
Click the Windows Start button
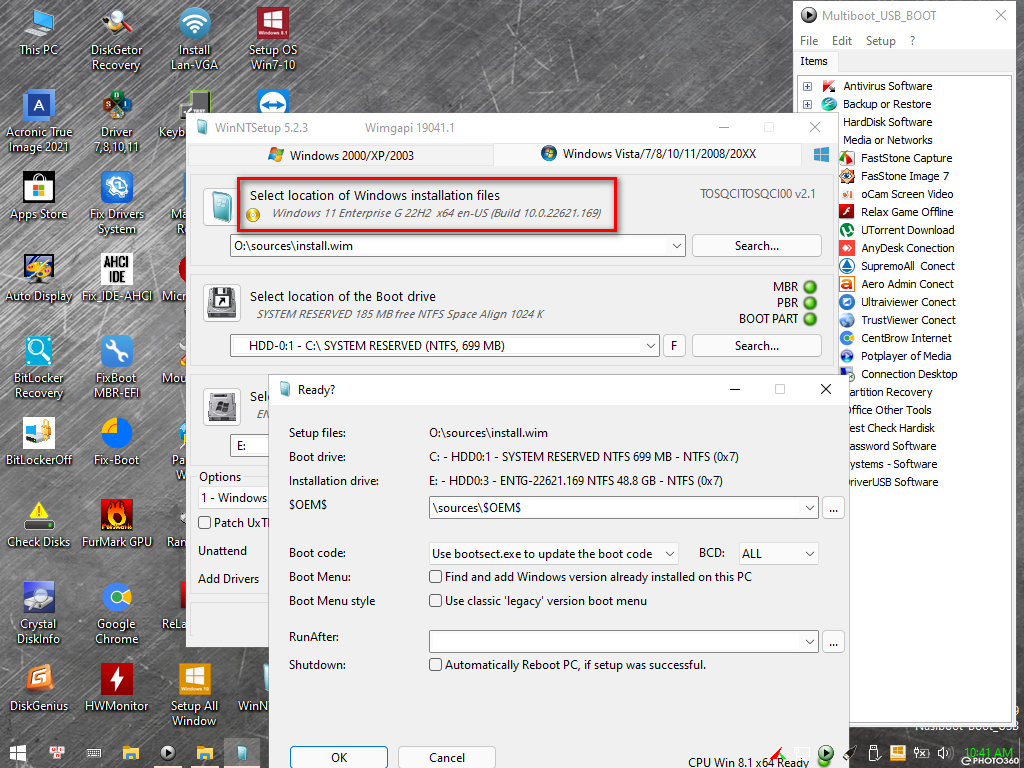[18, 753]
